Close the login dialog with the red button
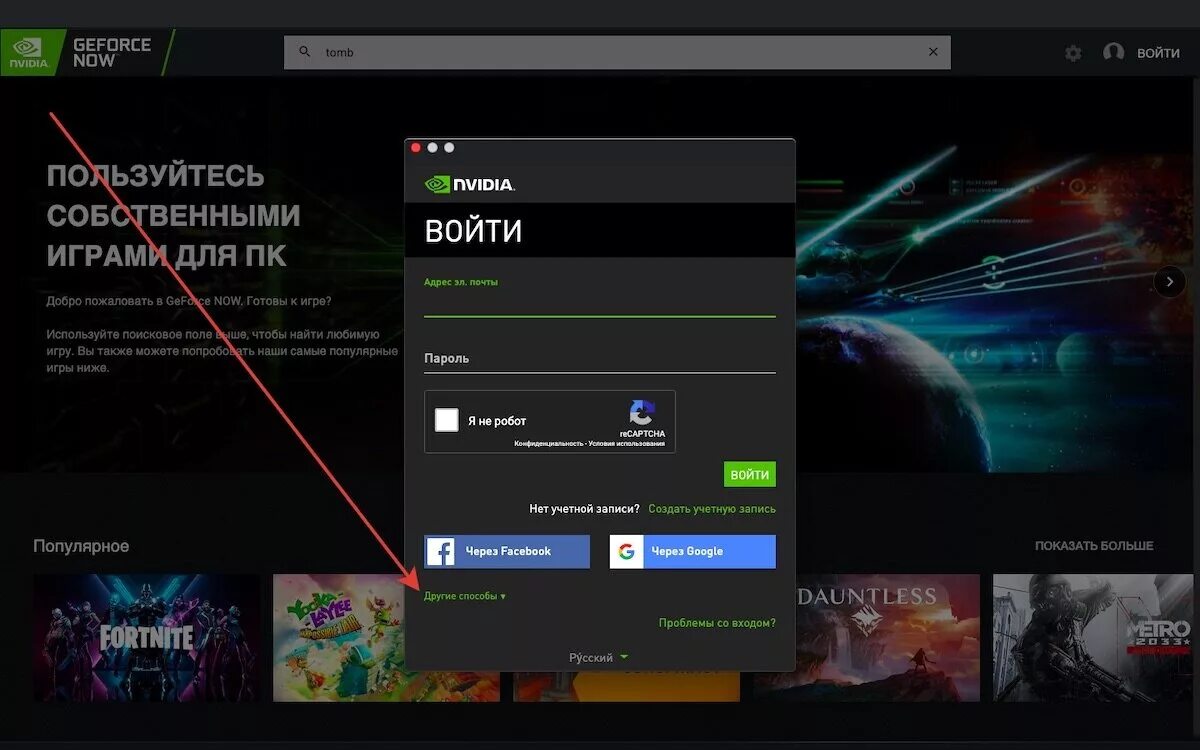The image size is (1200, 750). click(x=416, y=148)
